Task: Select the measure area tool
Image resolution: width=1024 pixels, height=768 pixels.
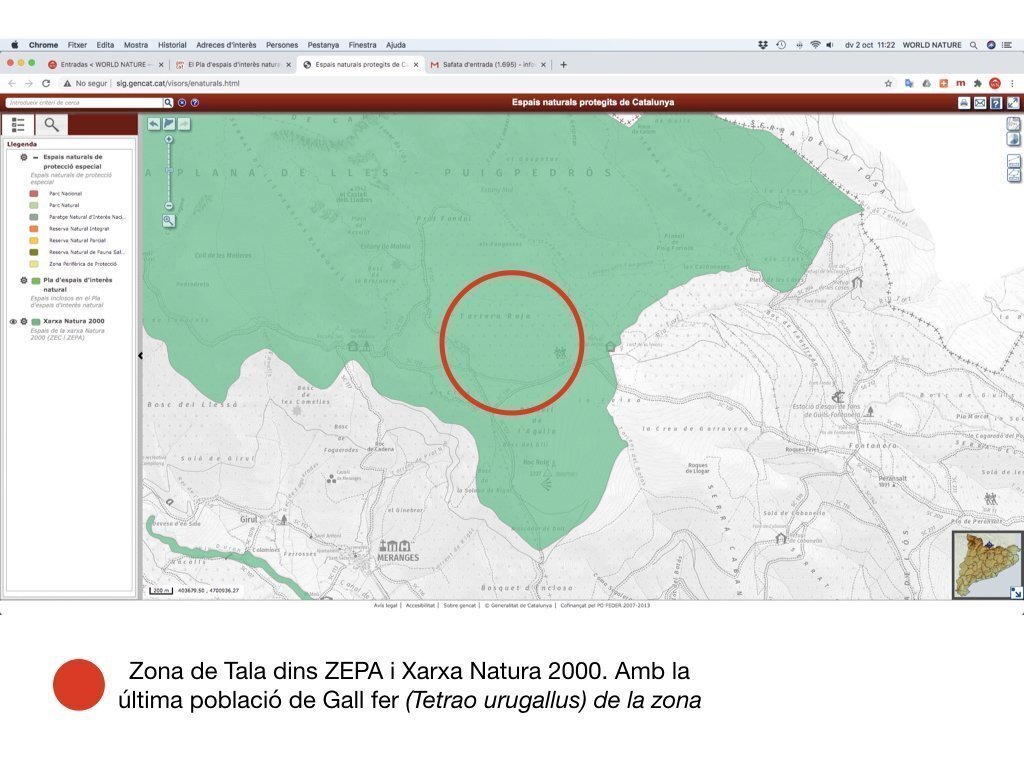Action: coord(1014,175)
